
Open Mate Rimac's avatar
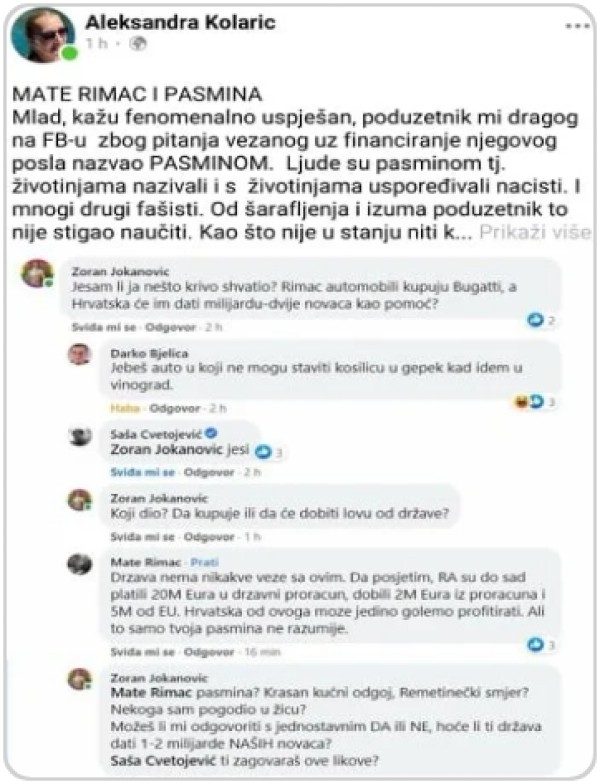click(80, 565)
